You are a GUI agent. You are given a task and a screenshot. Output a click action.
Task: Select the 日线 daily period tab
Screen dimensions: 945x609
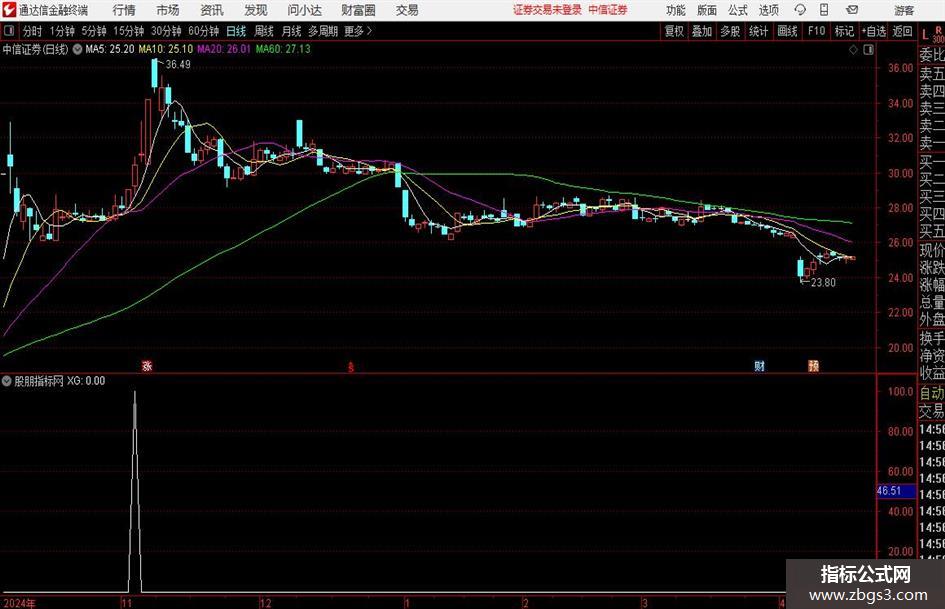236,31
